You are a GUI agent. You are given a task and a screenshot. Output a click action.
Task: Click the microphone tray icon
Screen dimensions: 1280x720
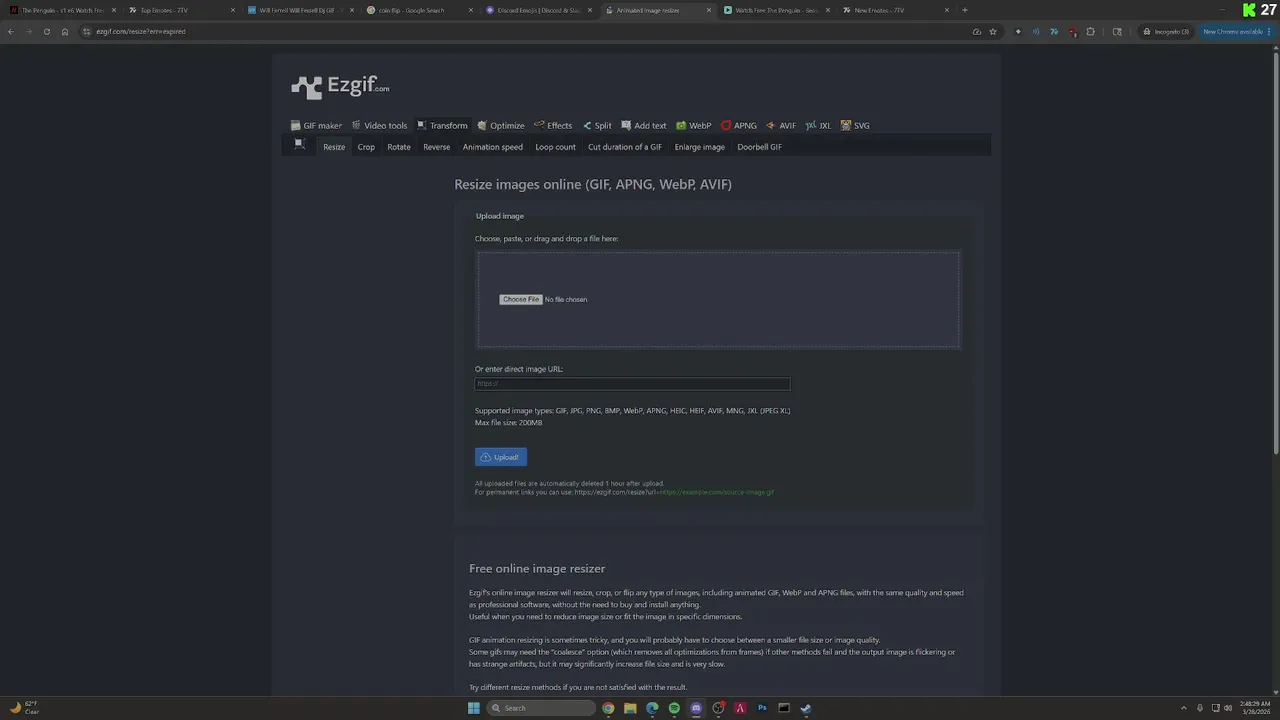(1200, 708)
